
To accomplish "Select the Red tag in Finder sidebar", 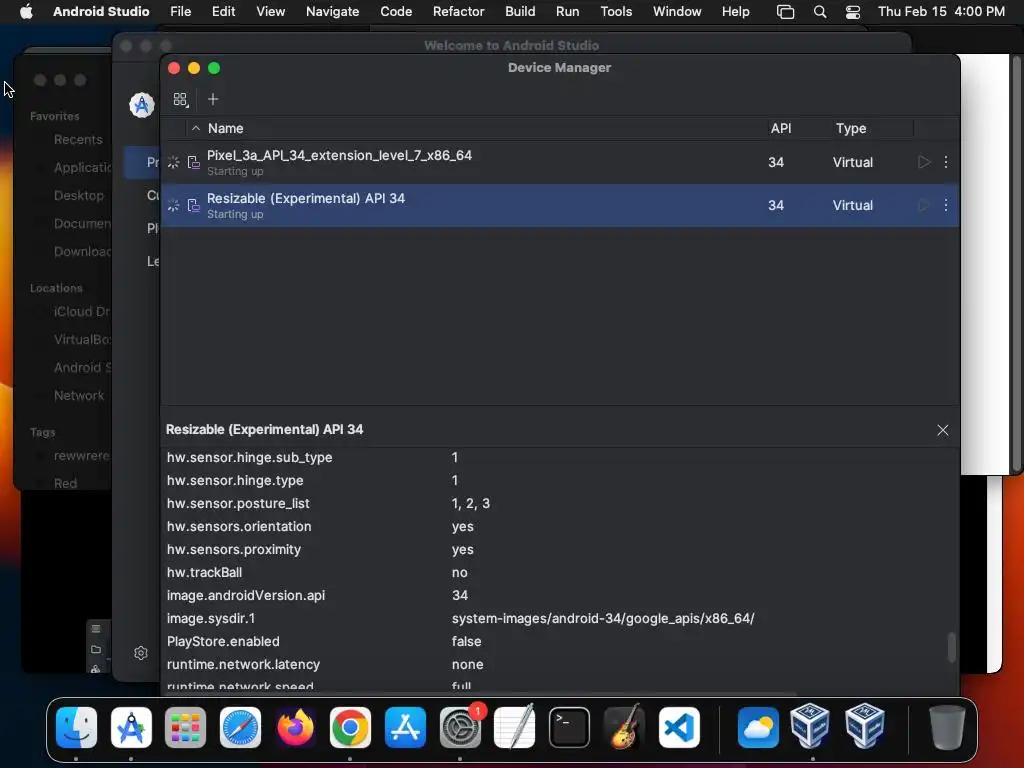I will (65, 483).
